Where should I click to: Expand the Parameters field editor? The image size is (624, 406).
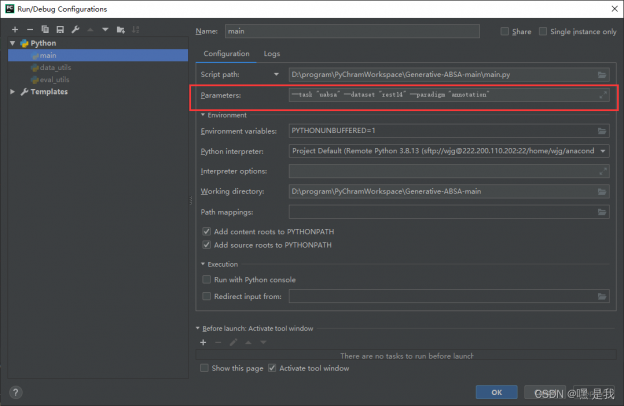(x=601, y=96)
